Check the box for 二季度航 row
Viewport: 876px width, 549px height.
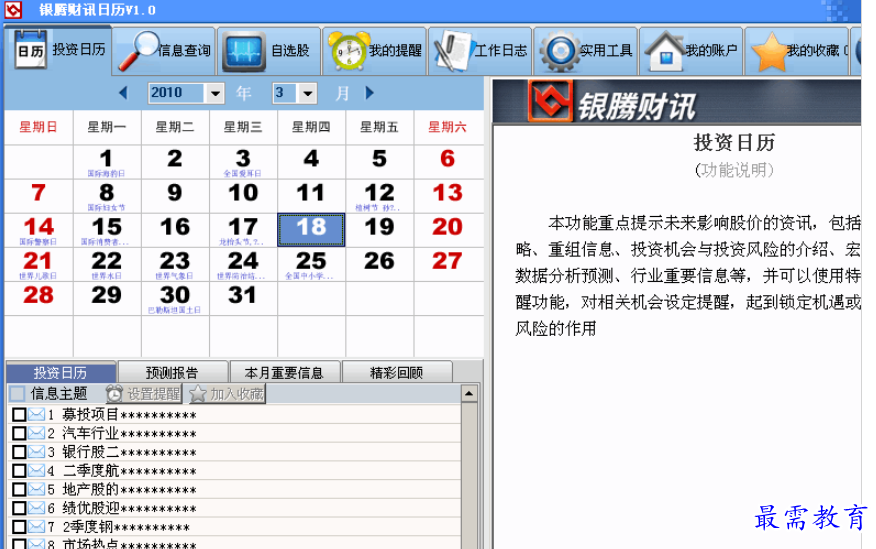click(19, 470)
